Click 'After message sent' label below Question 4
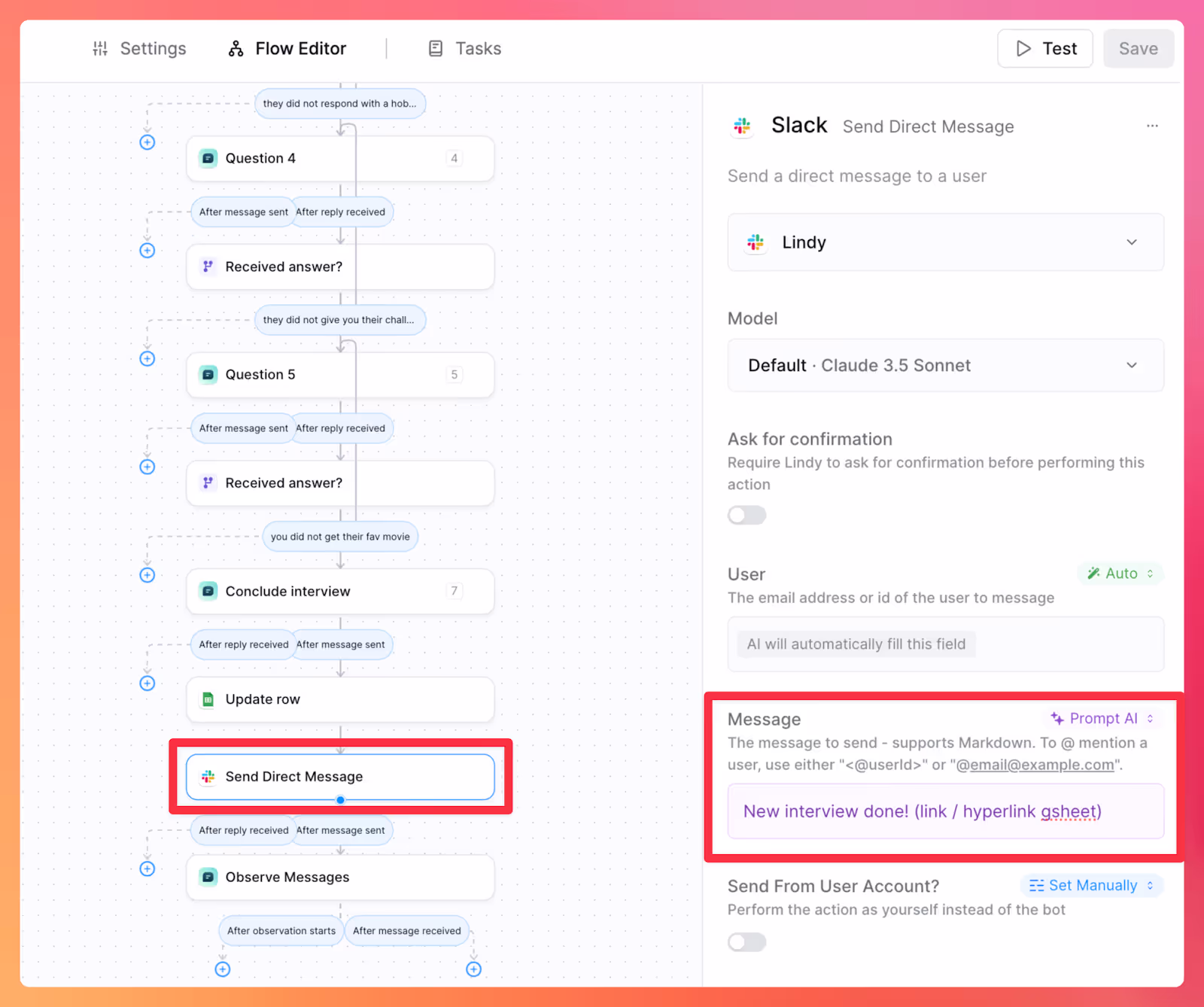Image resolution: width=1204 pixels, height=1007 pixels. (244, 212)
